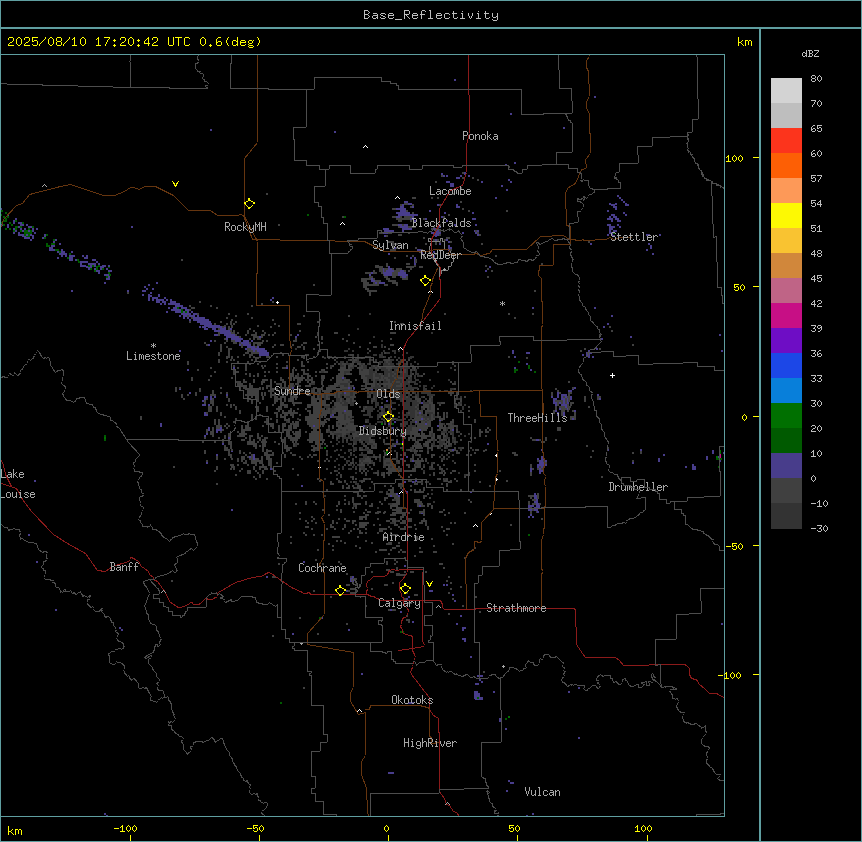
Task: Select the Lacombe label on the map
Action: pyautogui.click(x=450, y=191)
